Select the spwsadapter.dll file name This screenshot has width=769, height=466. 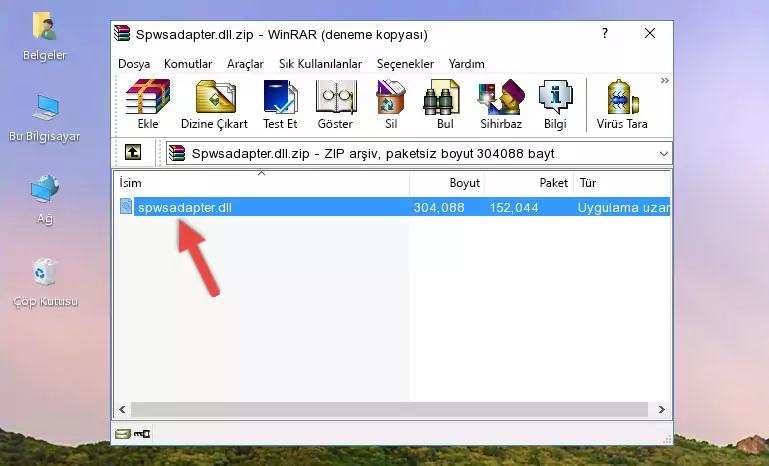pos(184,207)
